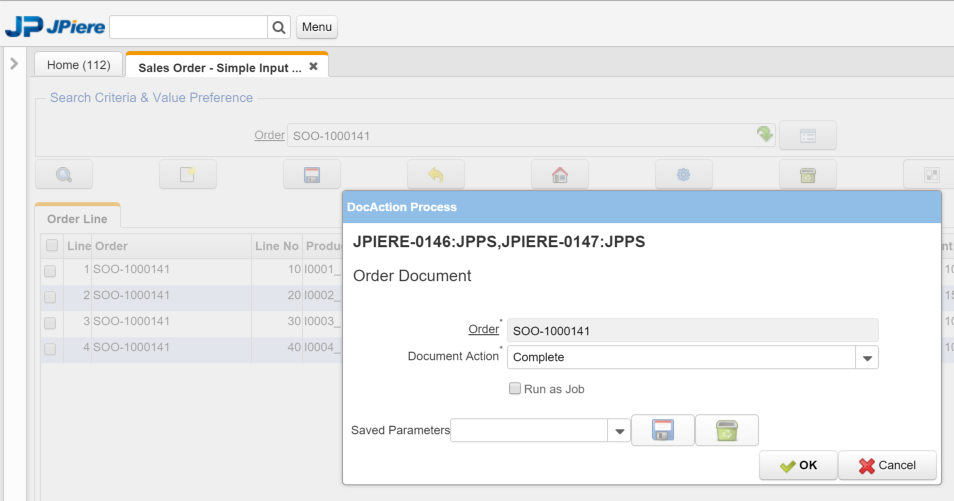
Task: Click into the top search input field
Action: 188,27
